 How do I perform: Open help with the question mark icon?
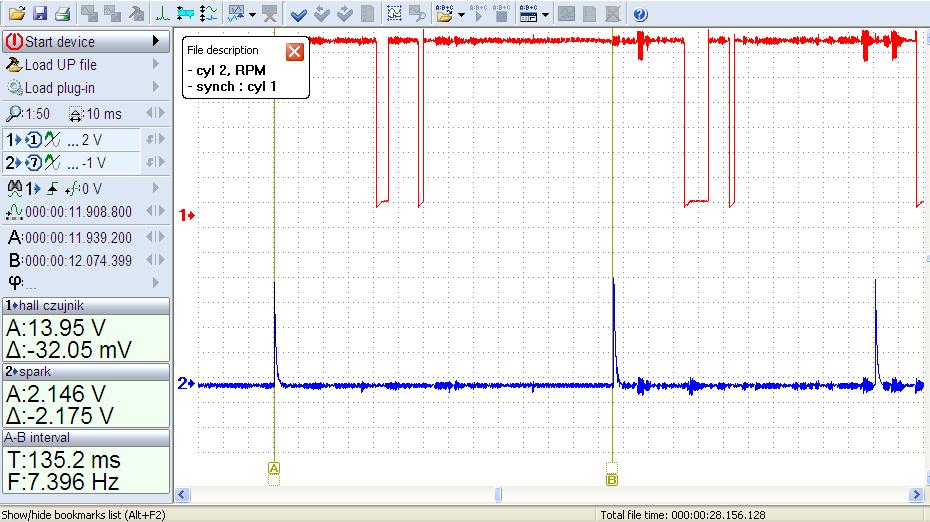point(639,14)
